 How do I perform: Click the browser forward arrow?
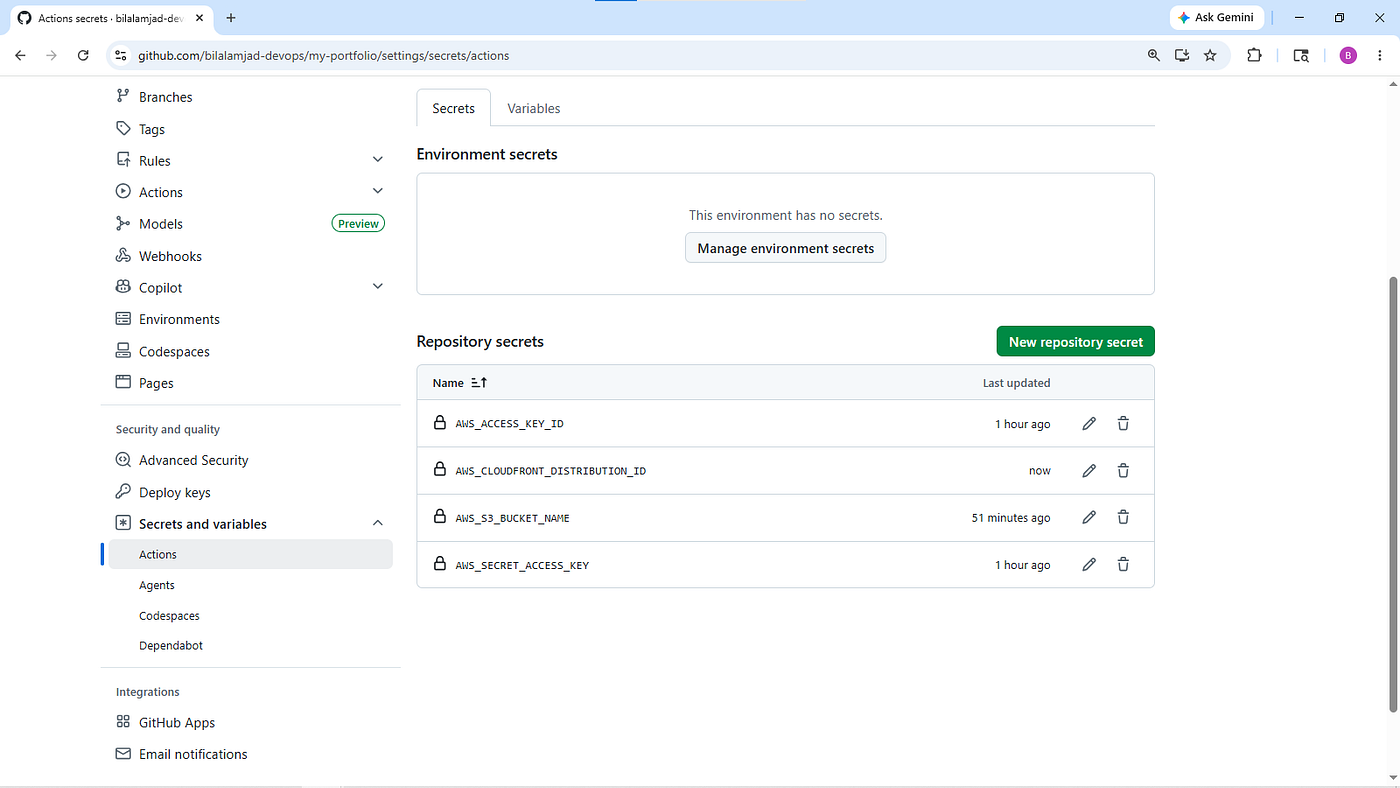pyautogui.click(x=52, y=56)
